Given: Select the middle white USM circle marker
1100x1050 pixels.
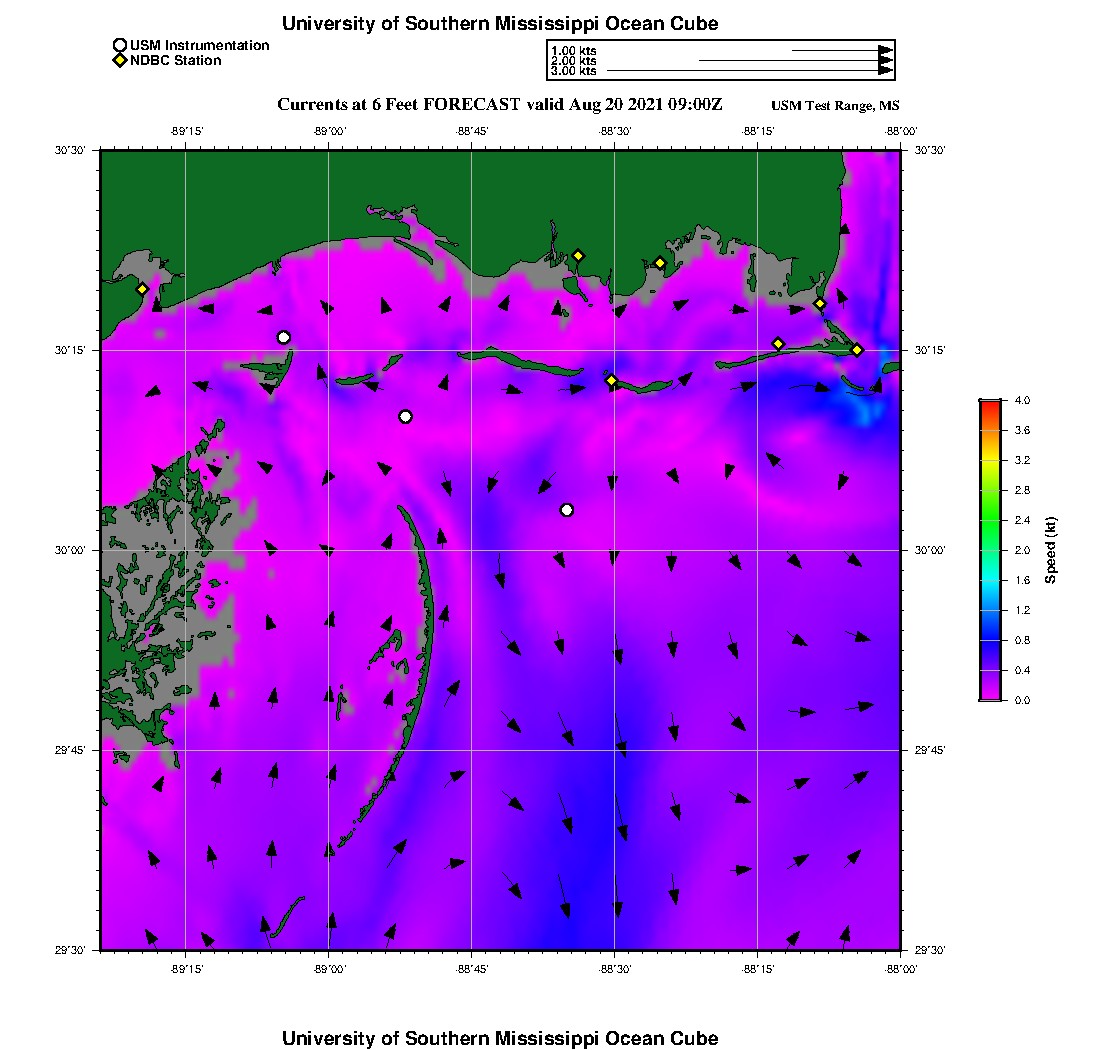Looking at the screenshot, I should tap(405, 416).
